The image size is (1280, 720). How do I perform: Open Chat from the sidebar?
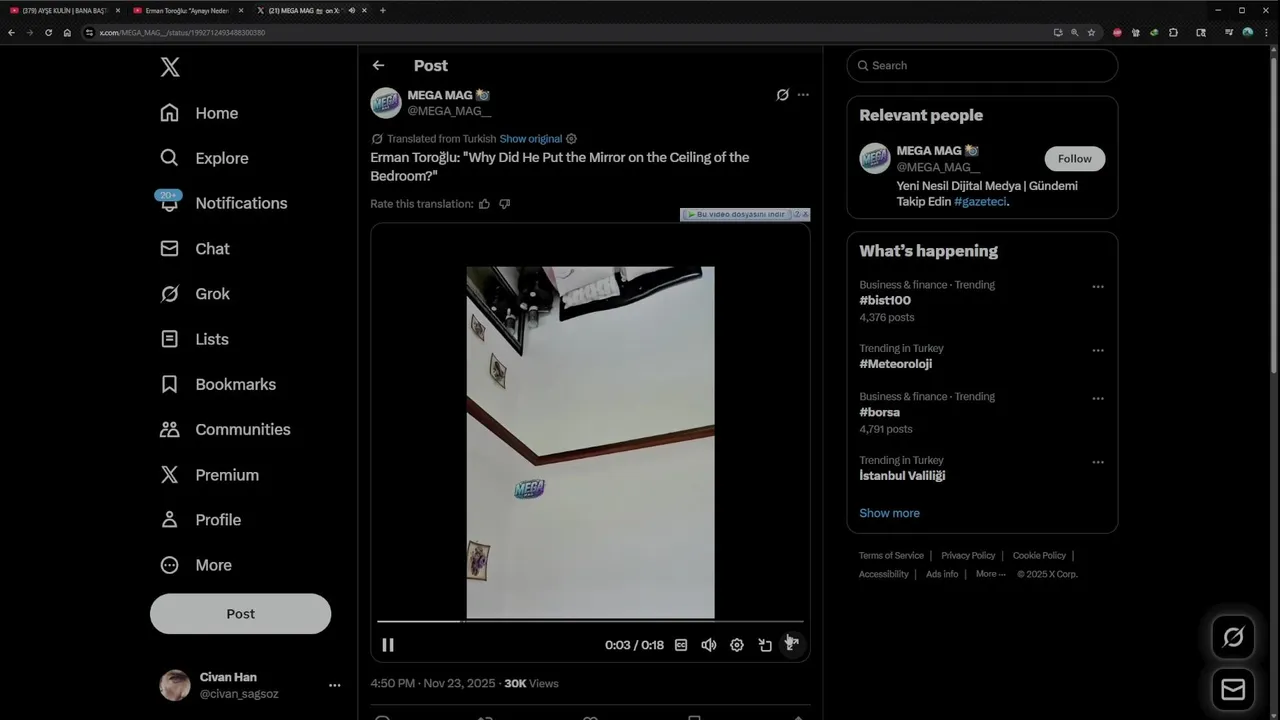[195, 249]
